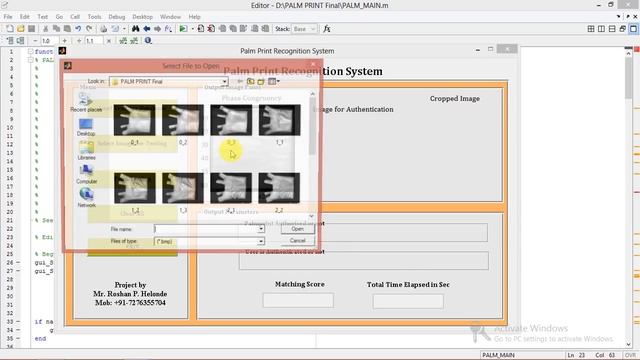Viewport: 640px width, 360px height.
Task: Click the Print icon in Editor toolbar
Action: click(104, 29)
